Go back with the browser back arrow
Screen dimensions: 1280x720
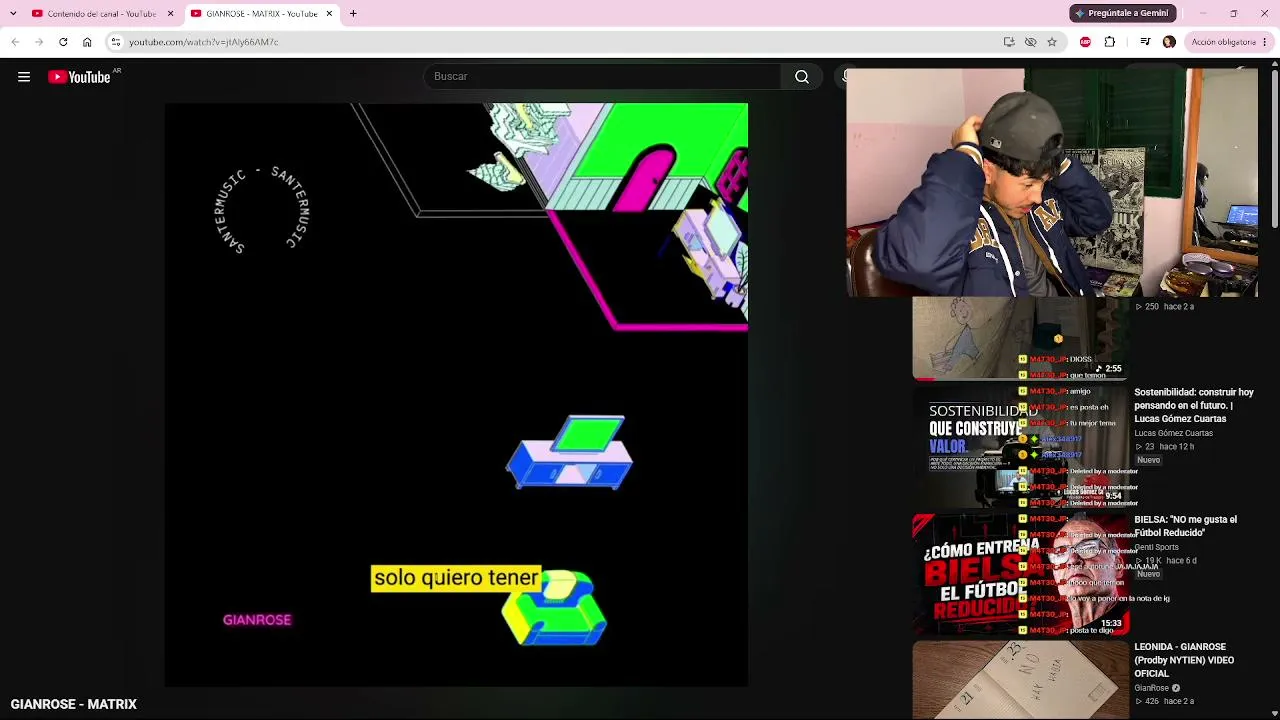15,42
